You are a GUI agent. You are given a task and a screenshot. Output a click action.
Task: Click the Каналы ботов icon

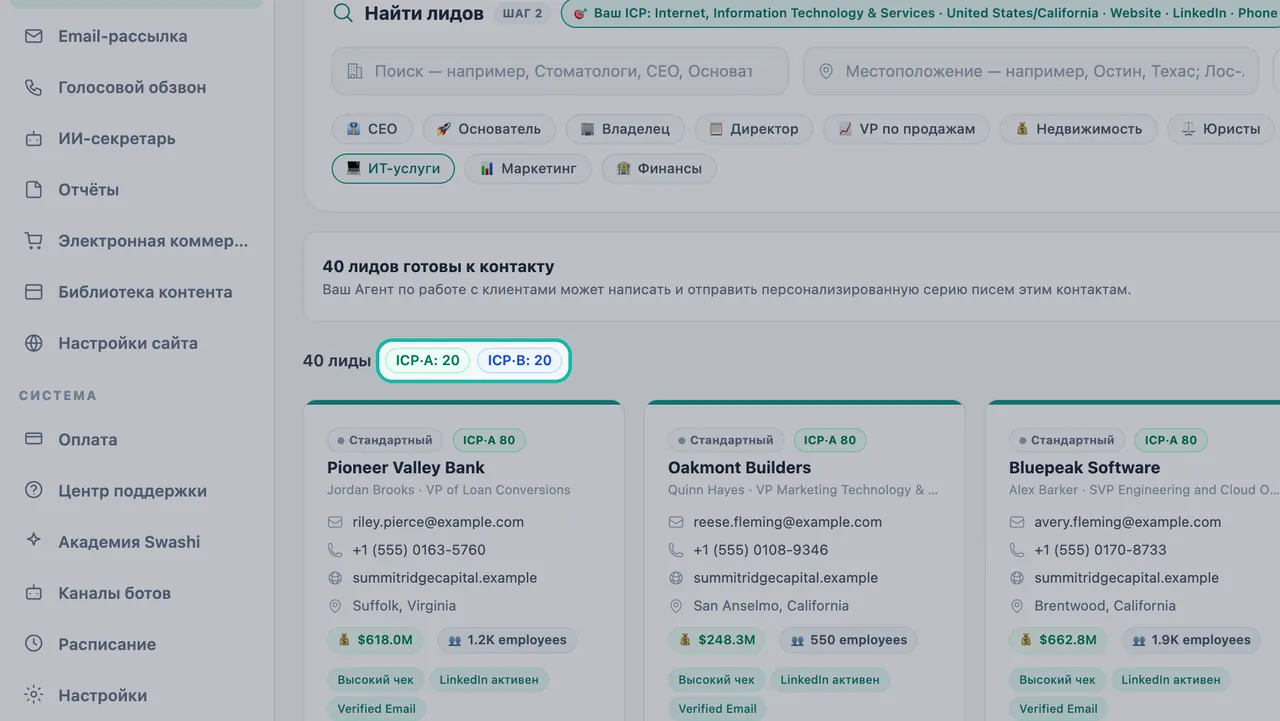pos(34,592)
